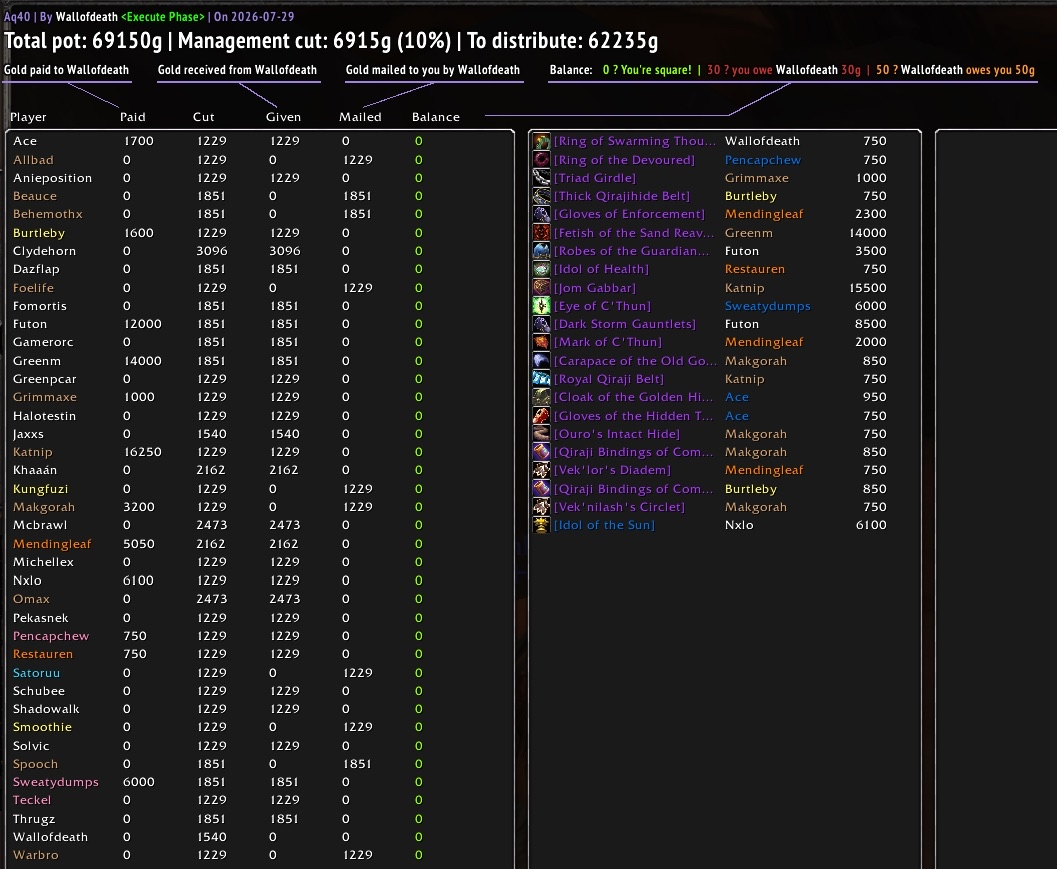
Task: Sort by the Mailed column header
Action: point(360,117)
